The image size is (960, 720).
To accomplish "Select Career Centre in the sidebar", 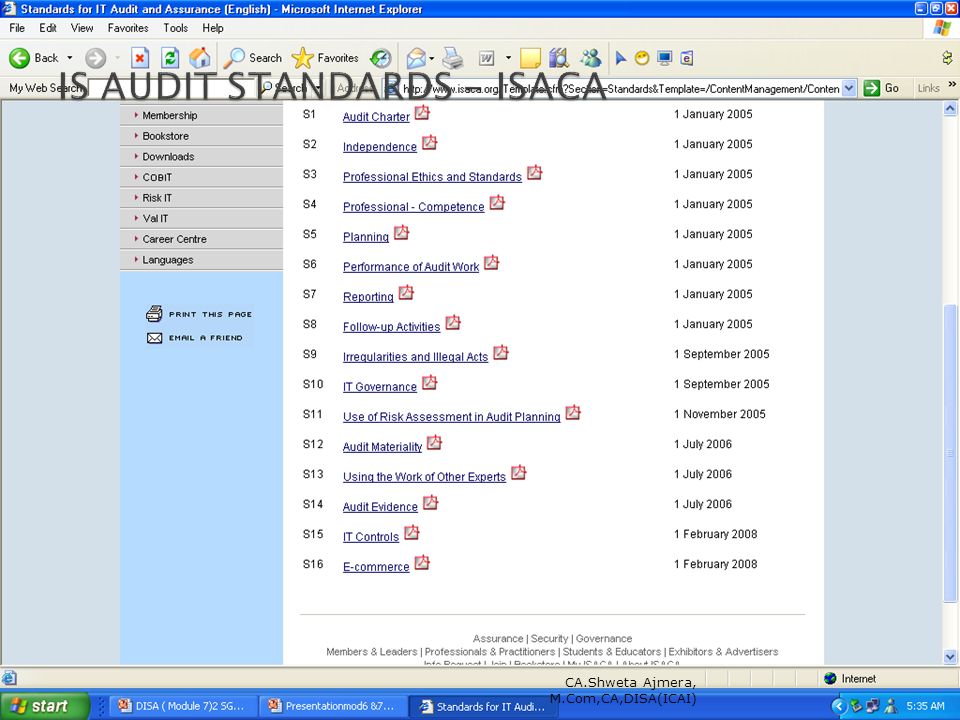I will tap(201, 239).
